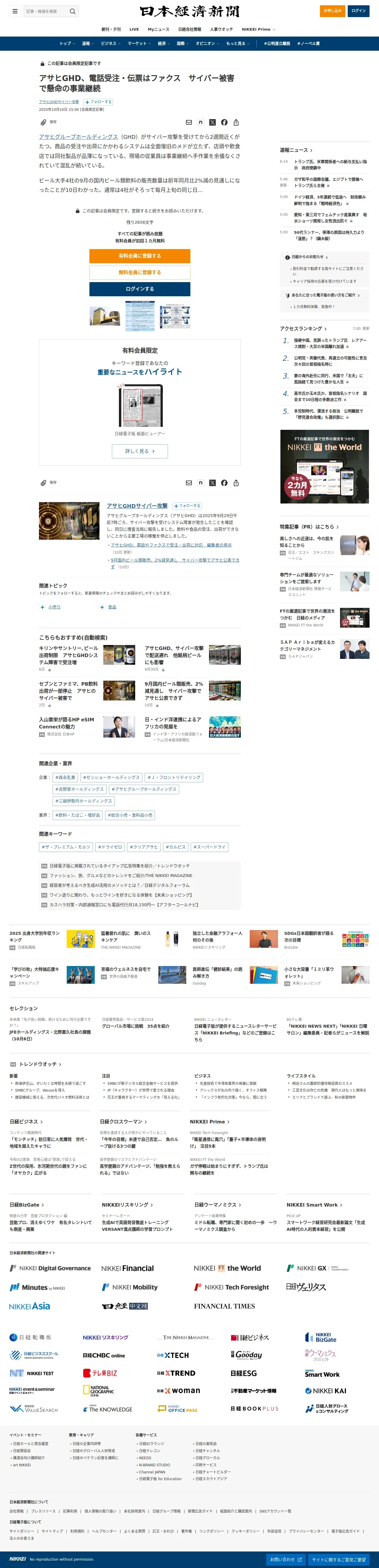Screen dimensions: 379x1568
Task: Click the orange お申し込み button
Action: pyautogui.click(x=333, y=11)
